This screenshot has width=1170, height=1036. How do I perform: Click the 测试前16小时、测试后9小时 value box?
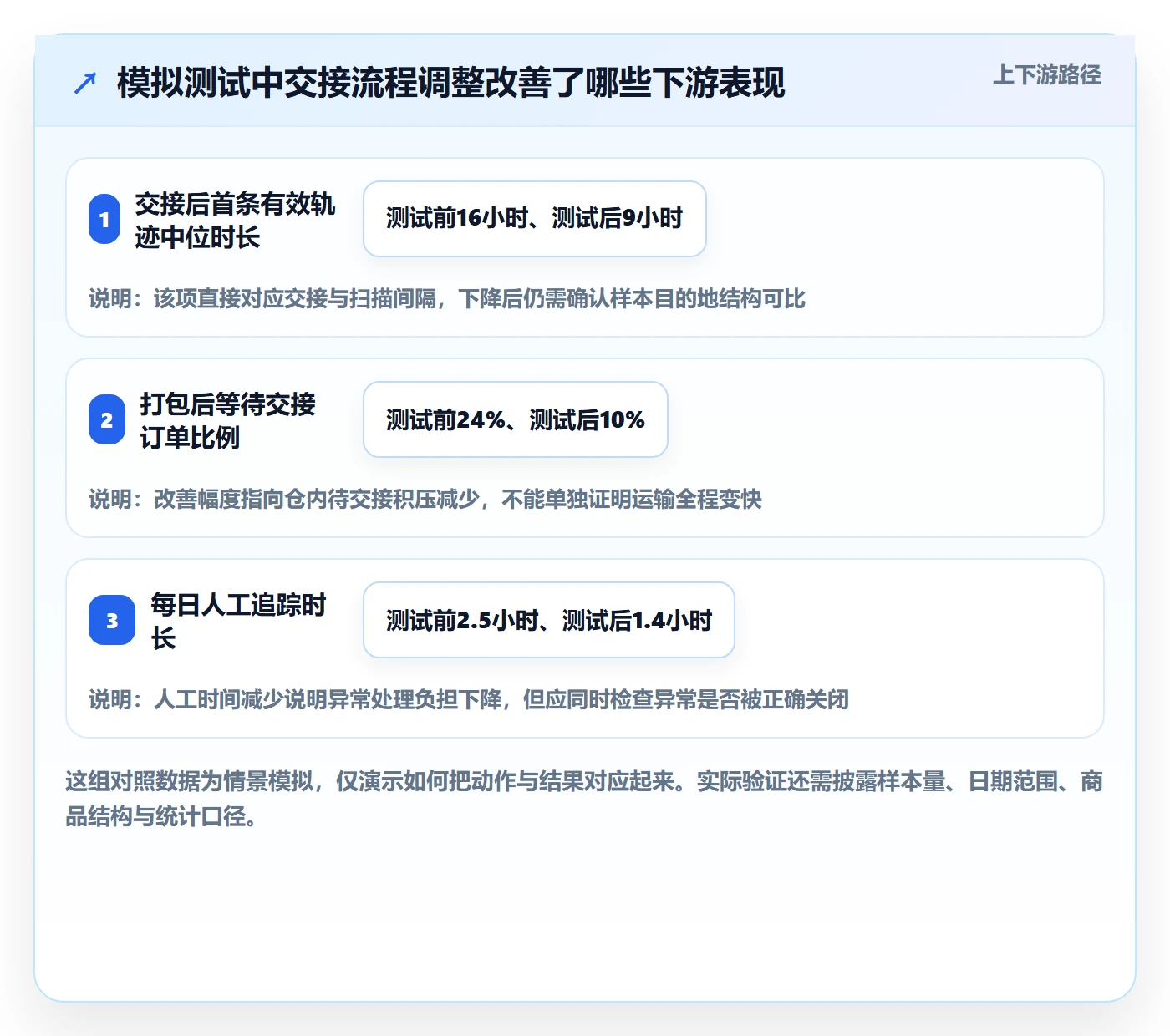tap(535, 219)
